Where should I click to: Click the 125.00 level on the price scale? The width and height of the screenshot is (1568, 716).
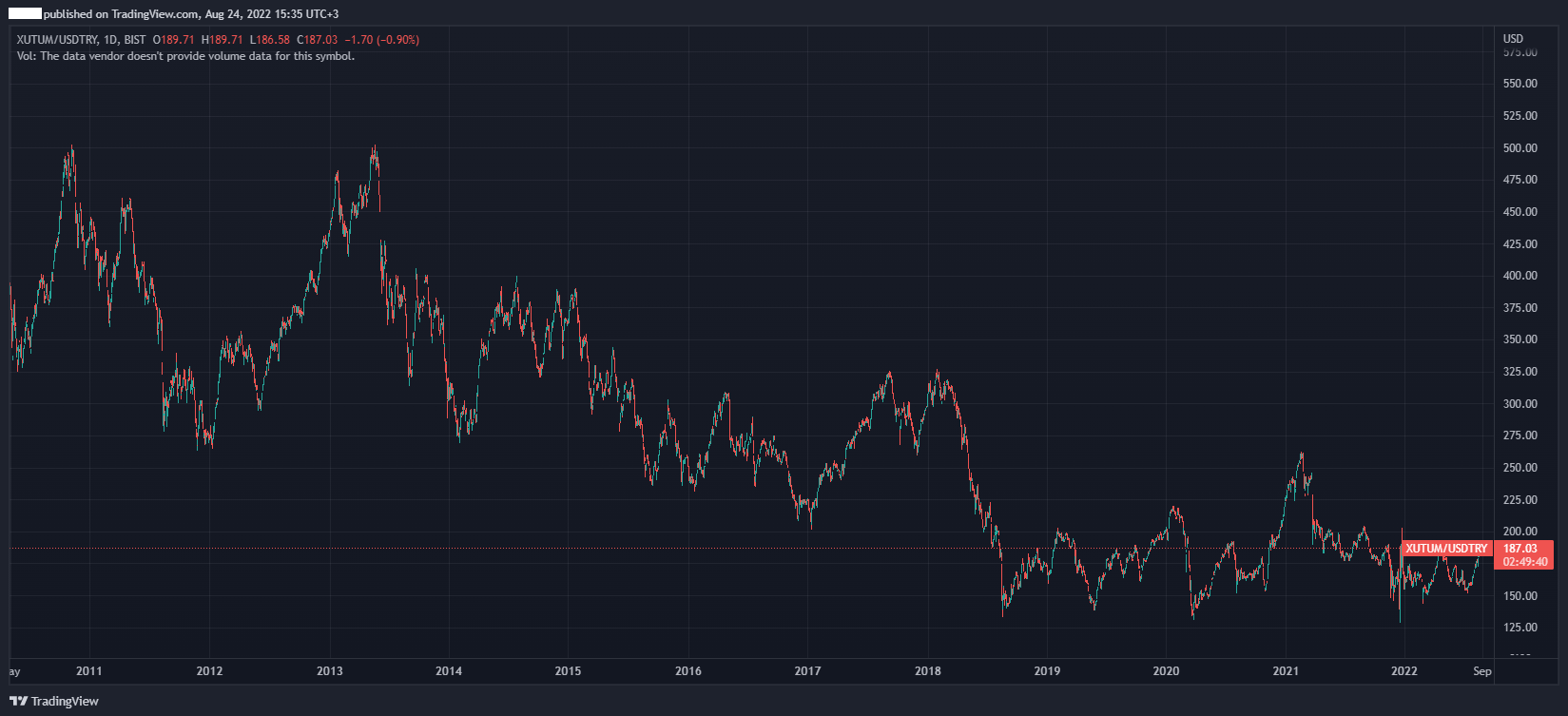click(1520, 628)
